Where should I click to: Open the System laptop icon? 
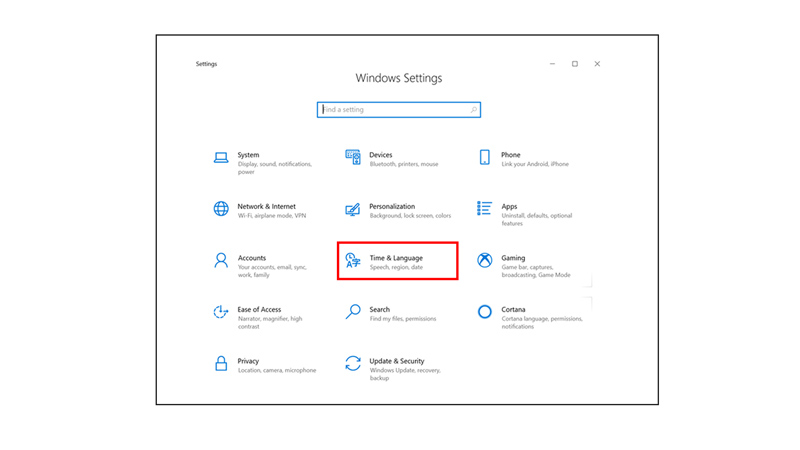(x=221, y=158)
